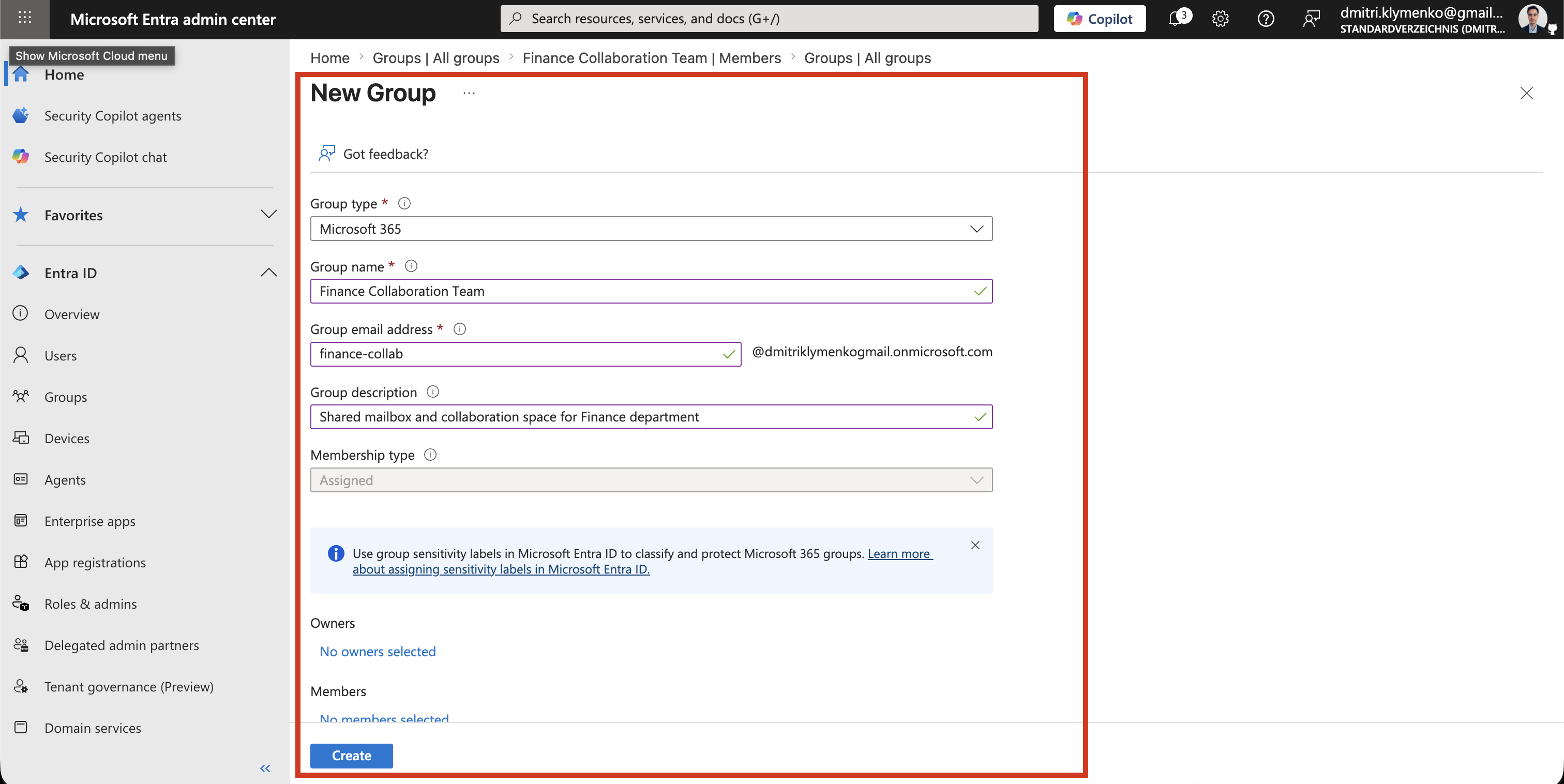Click Got feedback?
Screen dimensions: 1564x784
click(374, 154)
